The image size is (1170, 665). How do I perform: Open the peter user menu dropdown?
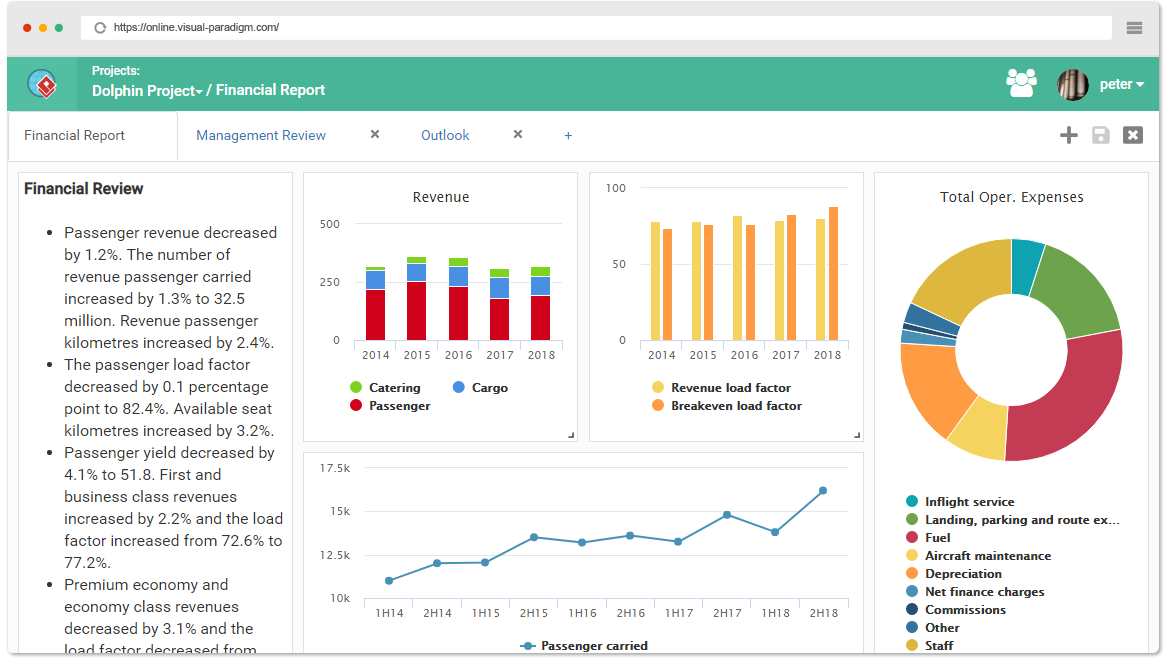(x=1121, y=84)
